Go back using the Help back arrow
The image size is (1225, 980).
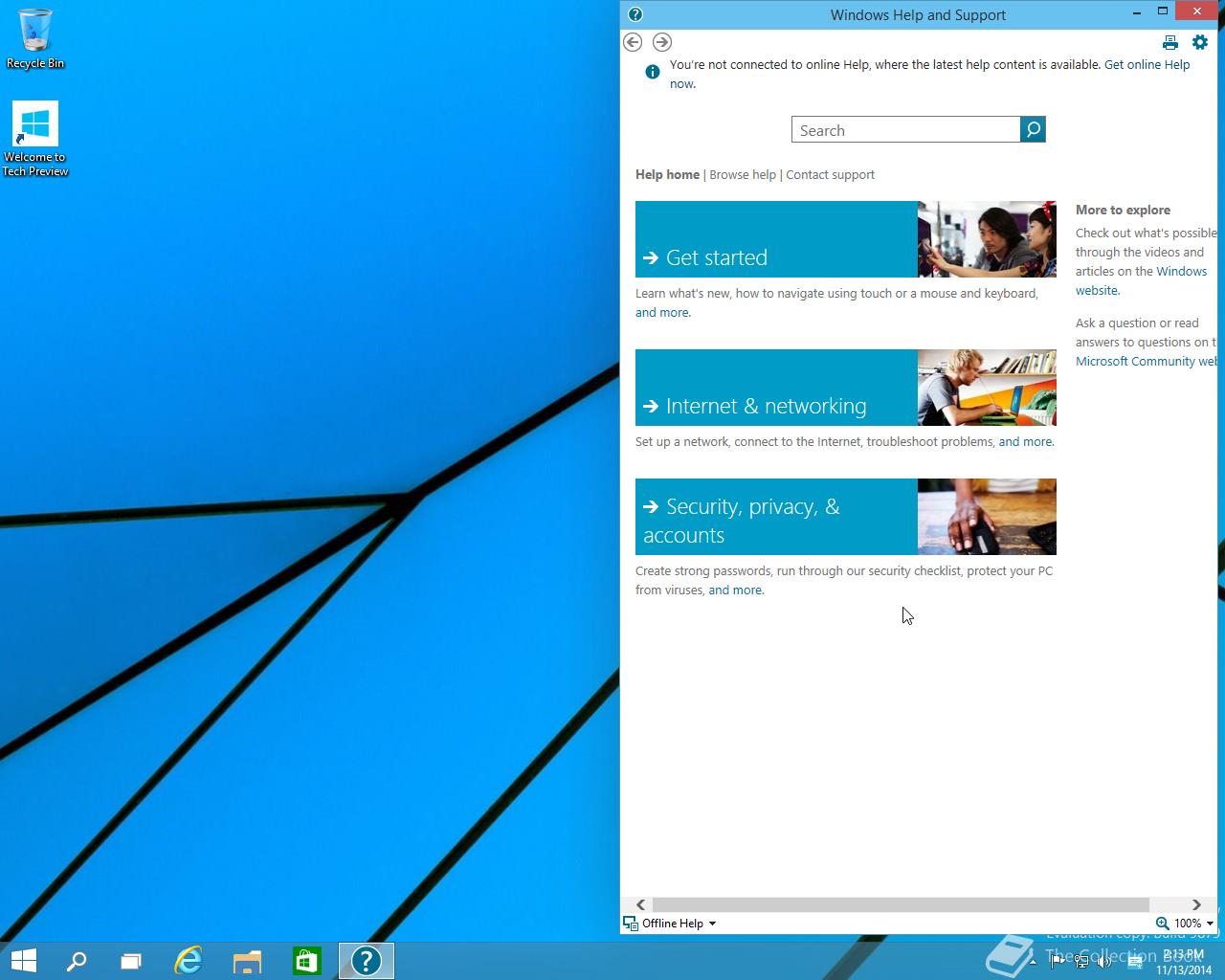[633, 42]
